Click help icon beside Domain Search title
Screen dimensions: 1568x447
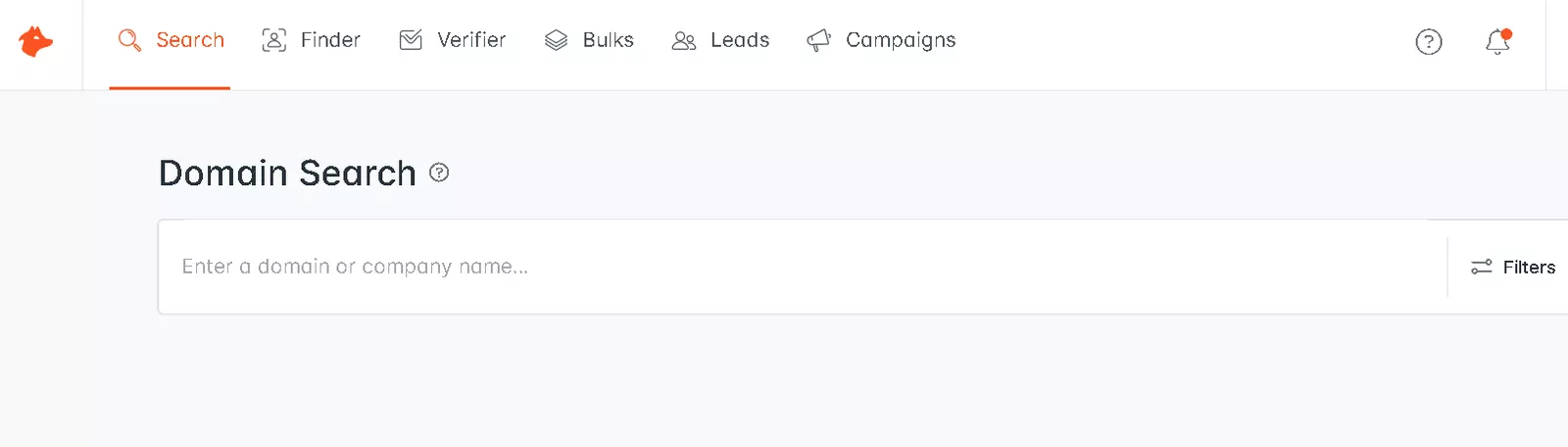pos(439,173)
